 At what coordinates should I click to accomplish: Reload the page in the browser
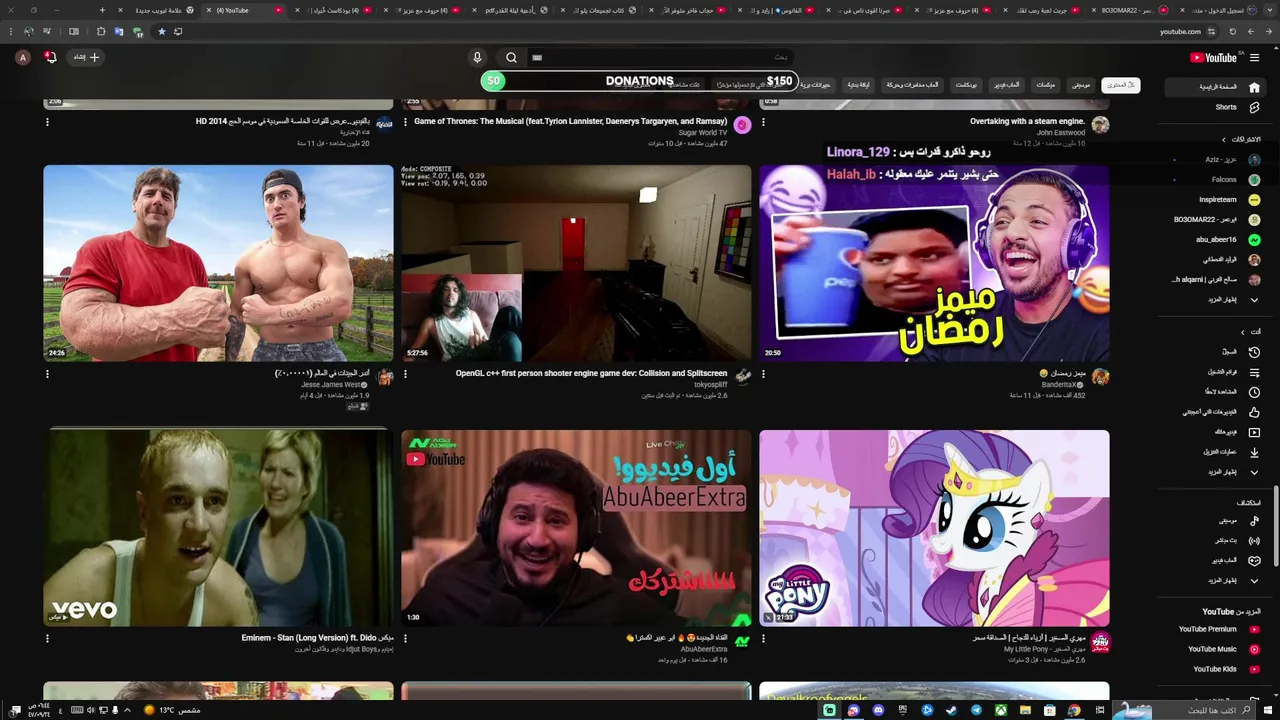coord(1232,31)
